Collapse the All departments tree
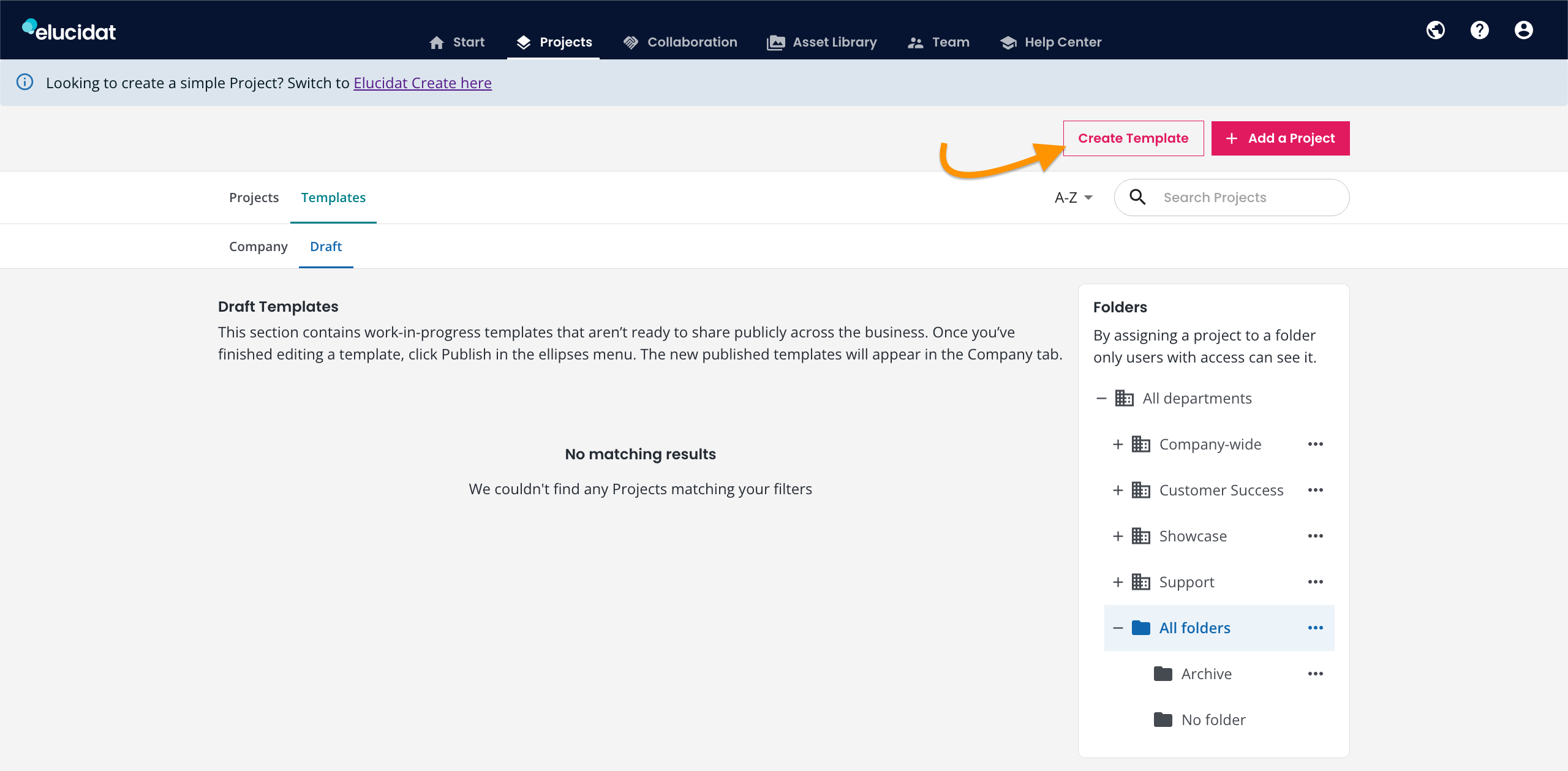The width and height of the screenshot is (1568, 771). [1101, 398]
